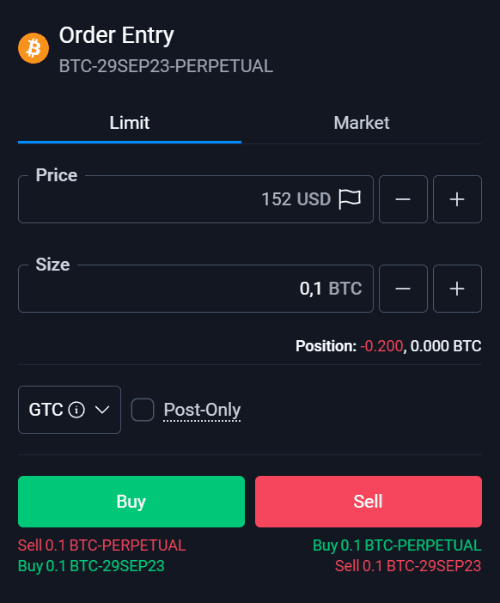This screenshot has height=603, width=500.
Task: Click the red -0.200 position value
Action: point(382,346)
